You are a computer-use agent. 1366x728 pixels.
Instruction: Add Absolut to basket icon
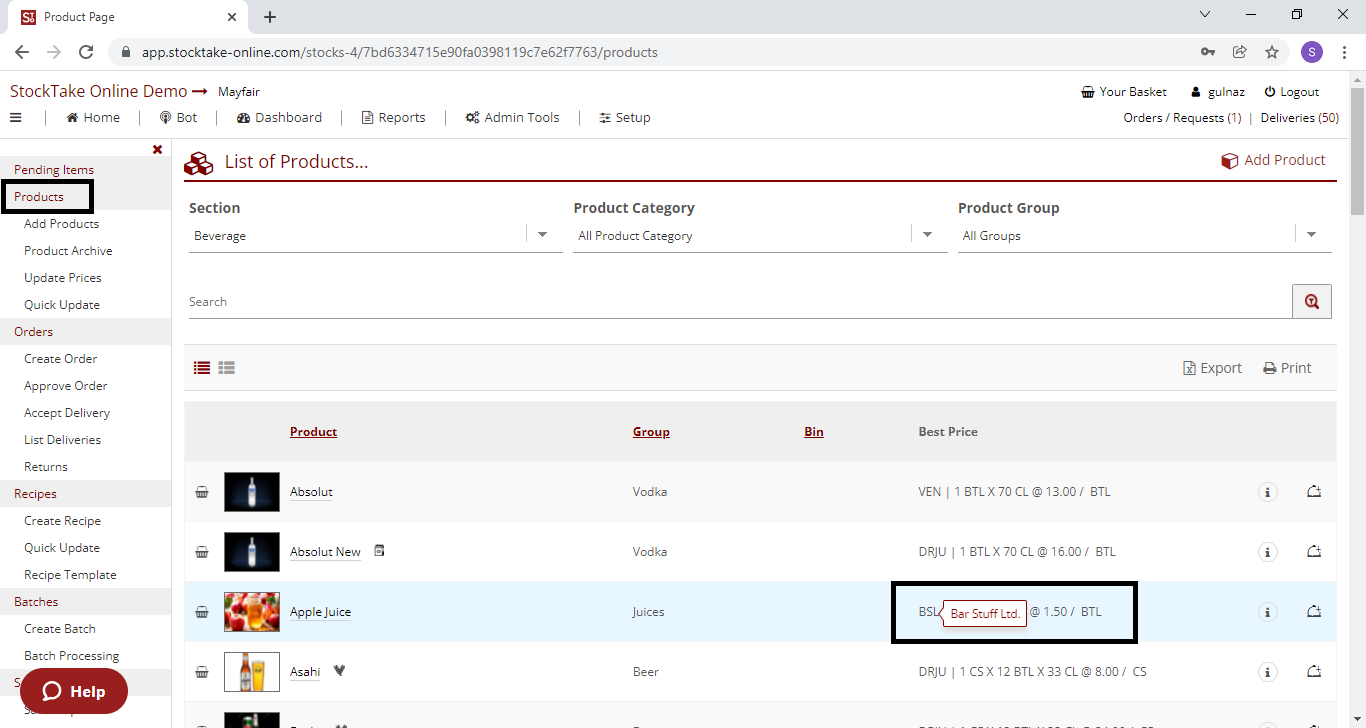[202, 492]
